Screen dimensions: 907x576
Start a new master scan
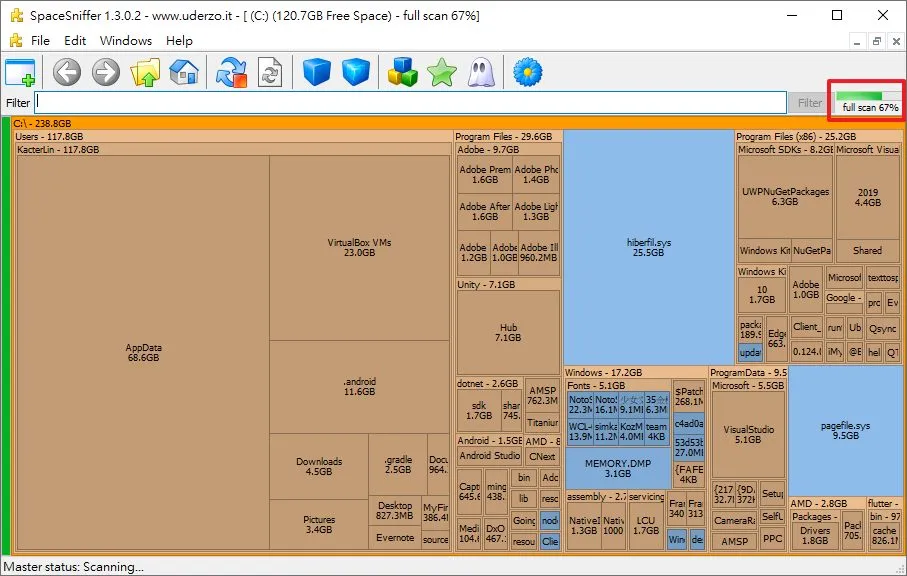click(231, 73)
